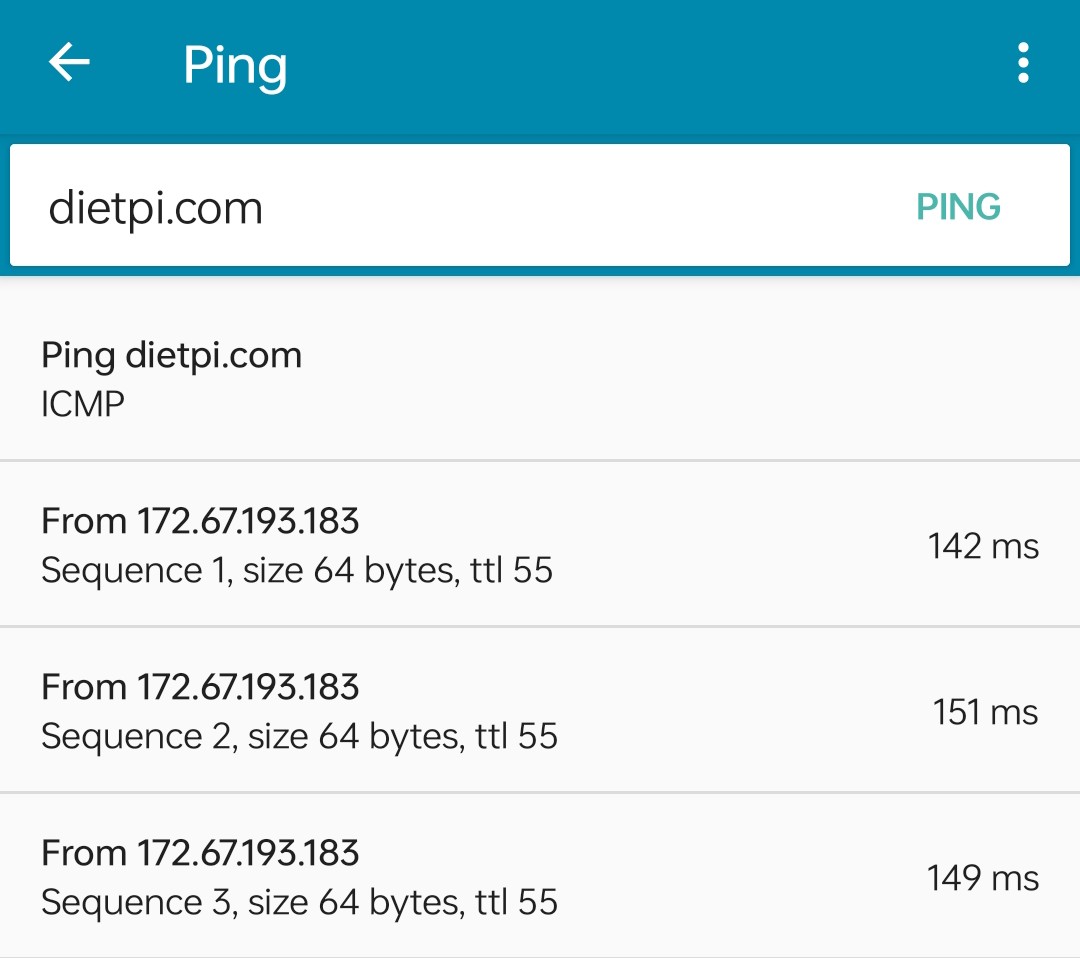1080x958 pixels.
Task: Tap the 149 ms latency value
Action: click(983, 878)
